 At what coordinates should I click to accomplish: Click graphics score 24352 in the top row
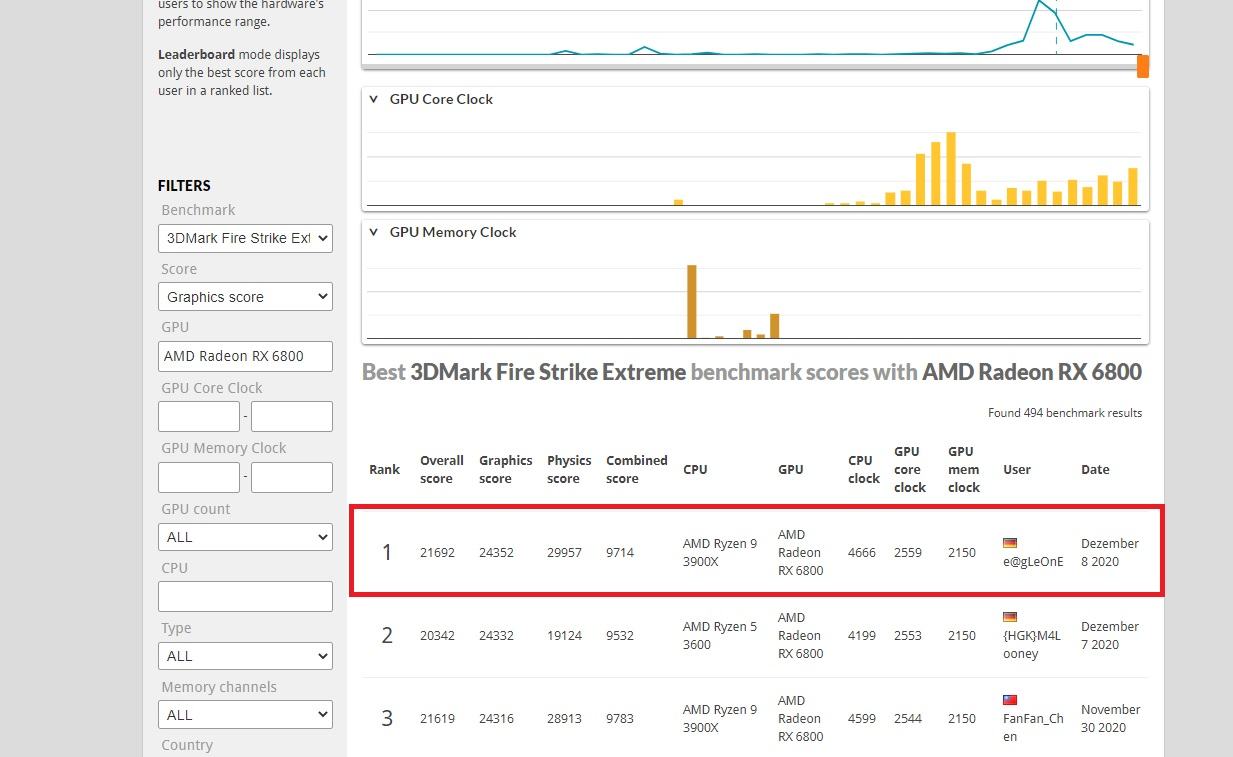(x=496, y=552)
